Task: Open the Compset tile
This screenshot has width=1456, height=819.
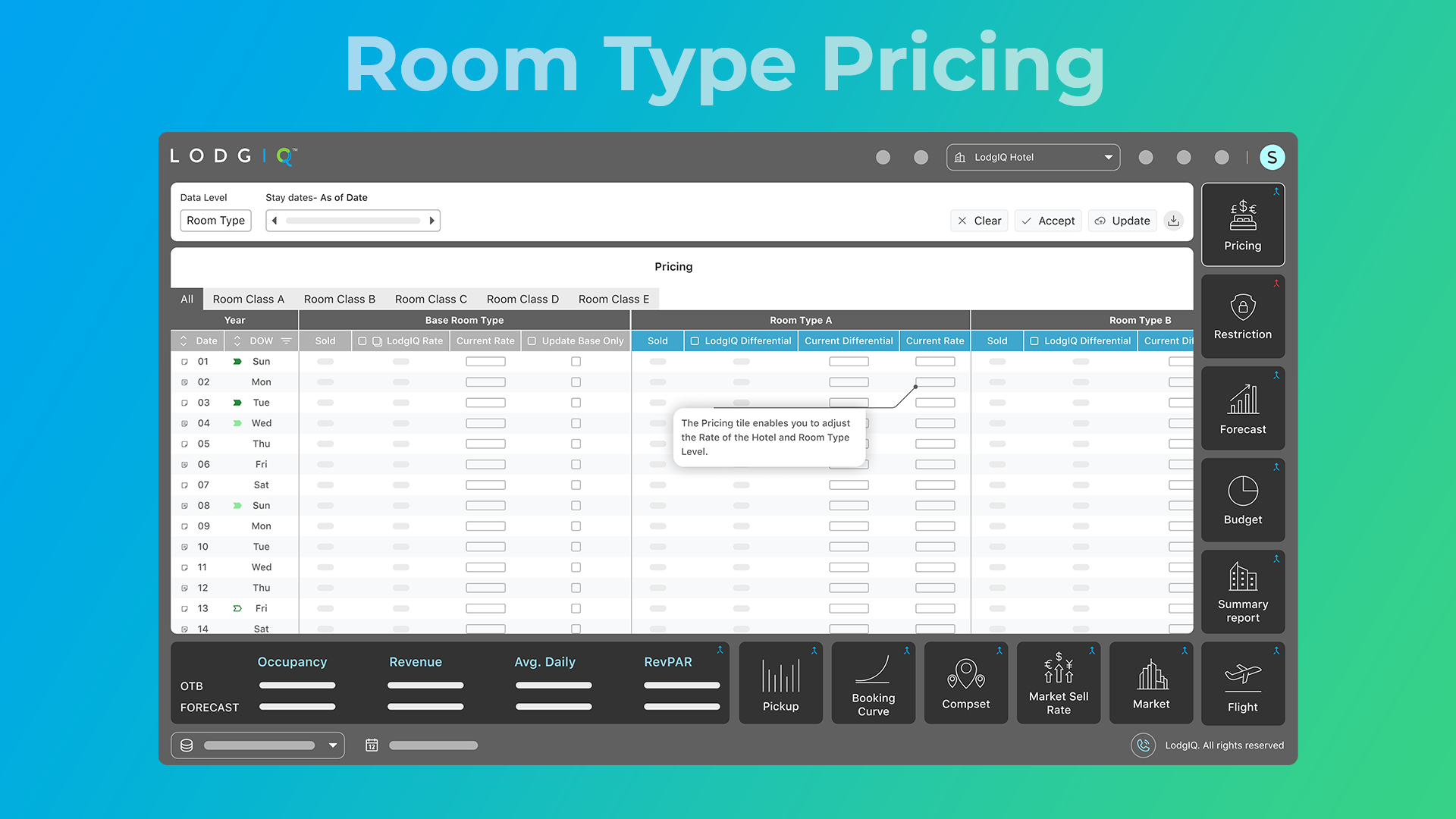Action: (x=965, y=684)
